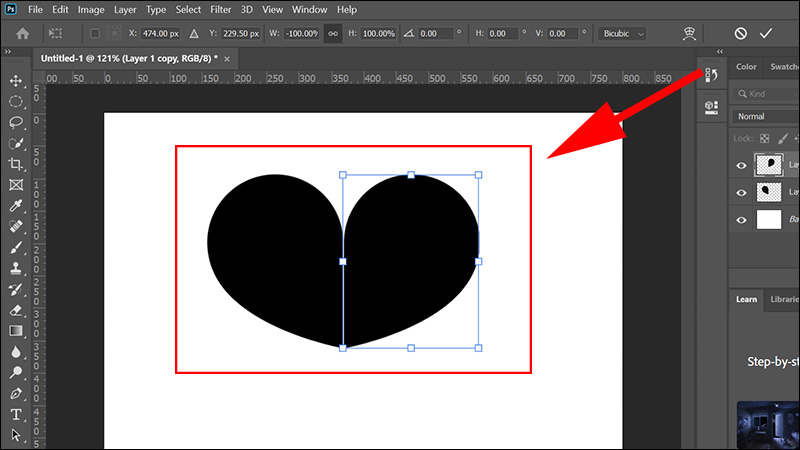Activate the Eraser tool
800x450 pixels.
click(16, 310)
